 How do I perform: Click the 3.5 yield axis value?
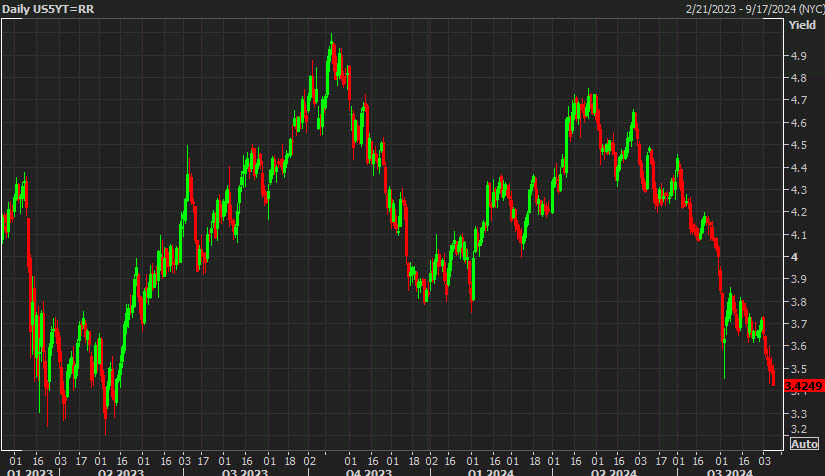pyautogui.click(x=799, y=369)
